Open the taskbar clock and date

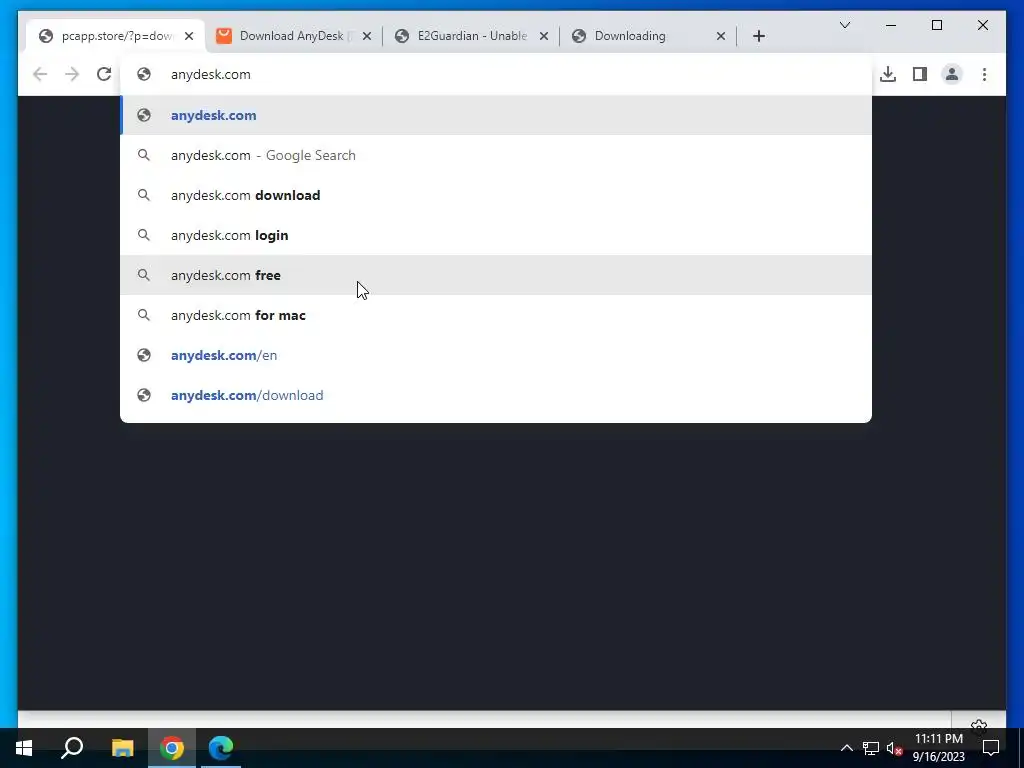[938, 748]
